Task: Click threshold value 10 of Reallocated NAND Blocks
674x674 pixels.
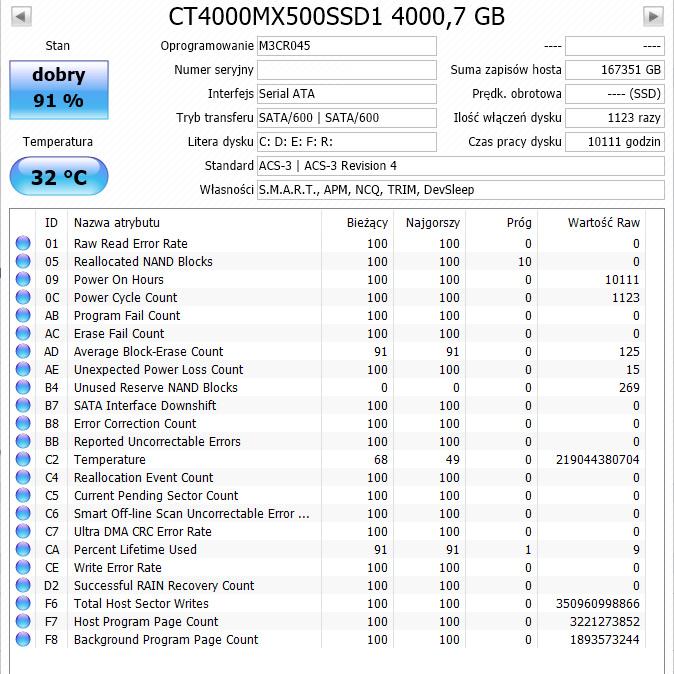Action: click(x=525, y=262)
